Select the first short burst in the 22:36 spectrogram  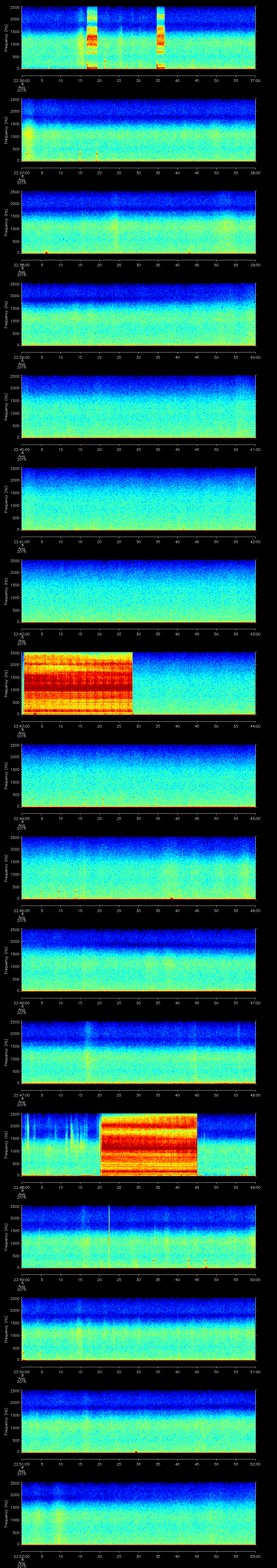point(92,38)
